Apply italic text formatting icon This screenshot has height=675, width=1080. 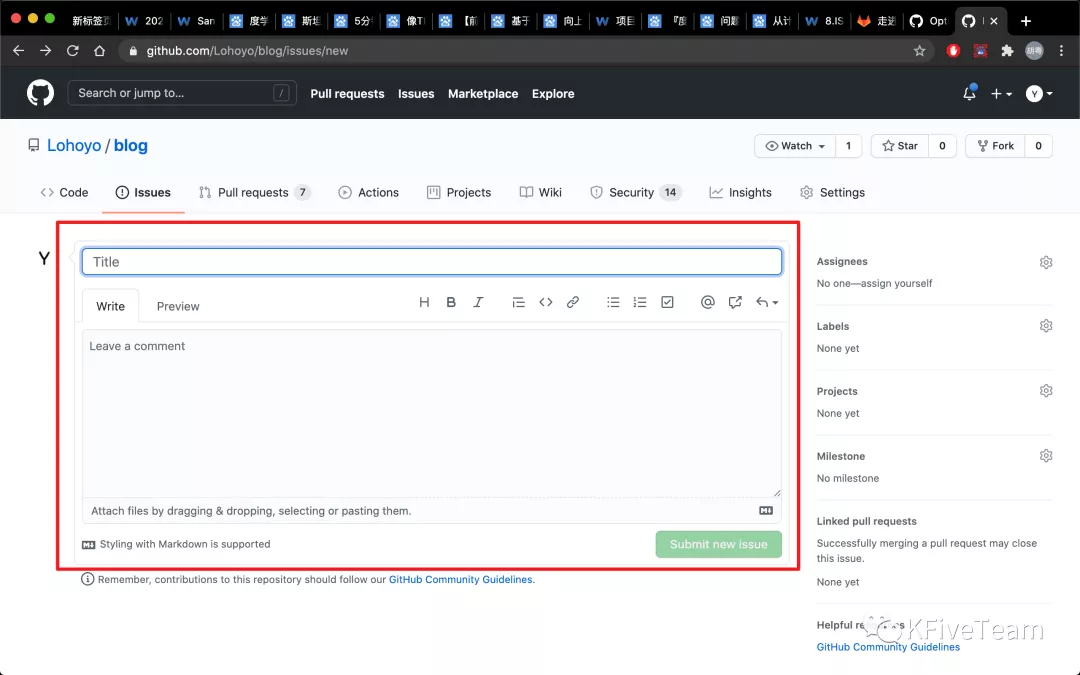tap(478, 302)
